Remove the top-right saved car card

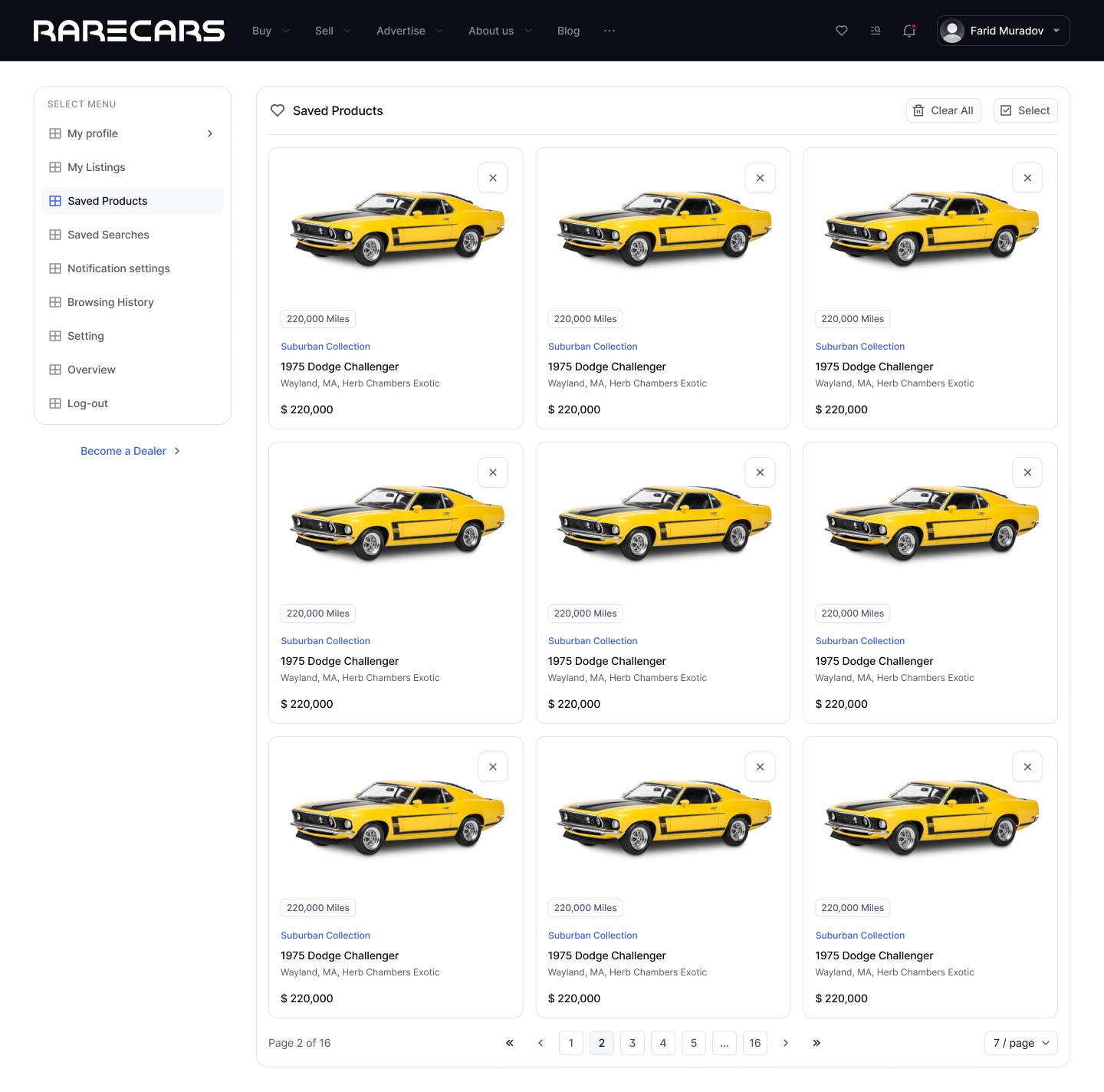click(1027, 178)
